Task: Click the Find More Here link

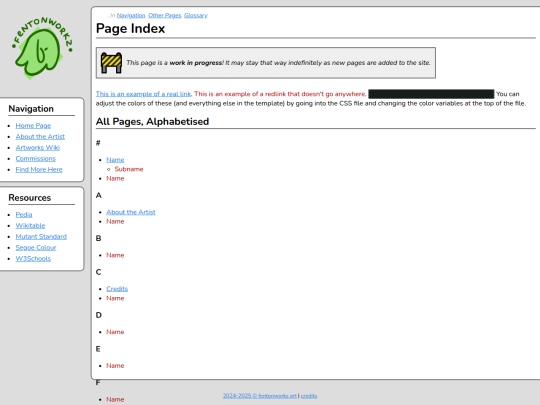Action: click(39, 170)
